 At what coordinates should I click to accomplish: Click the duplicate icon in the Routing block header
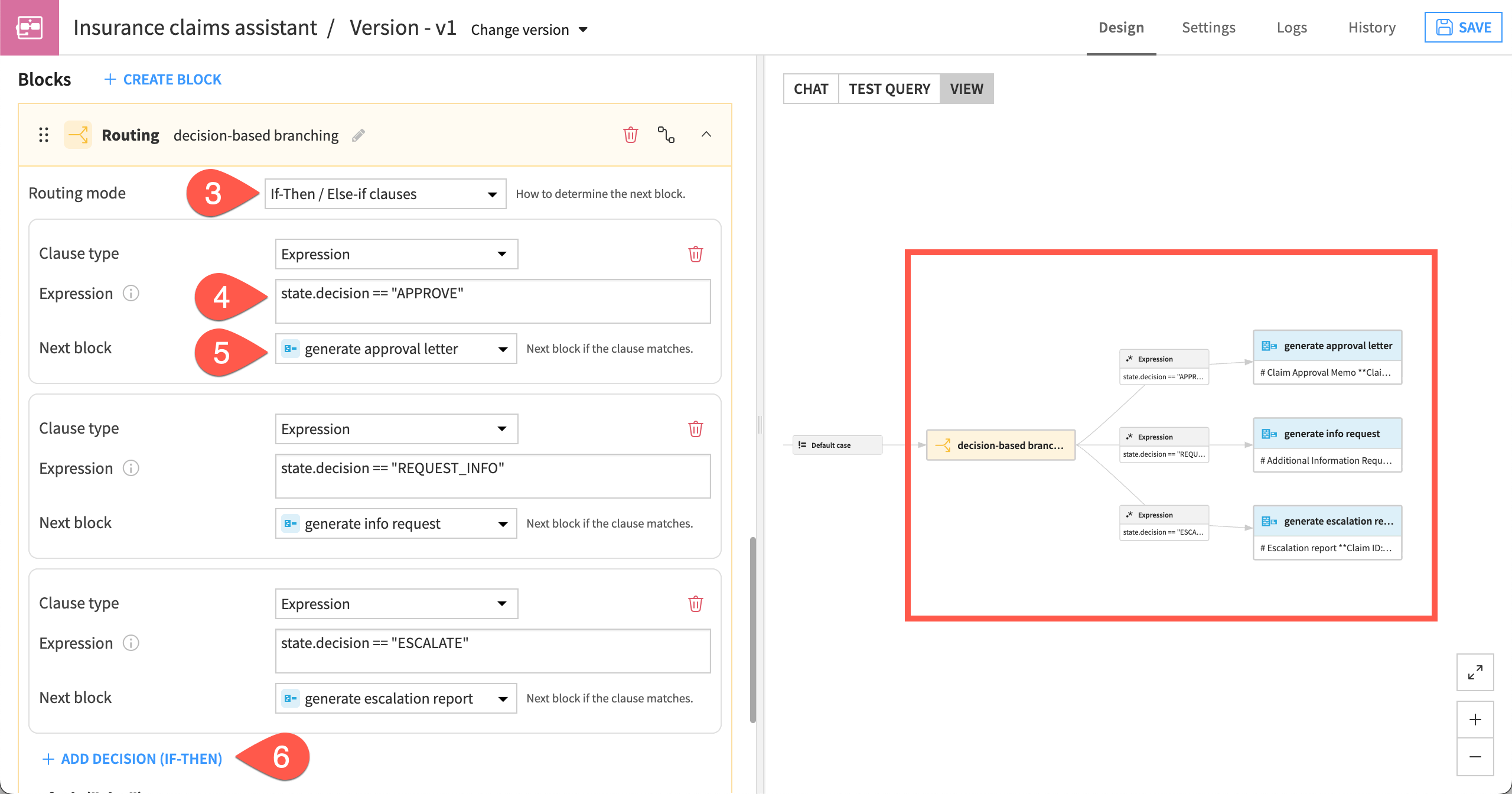click(x=667, y=135)
